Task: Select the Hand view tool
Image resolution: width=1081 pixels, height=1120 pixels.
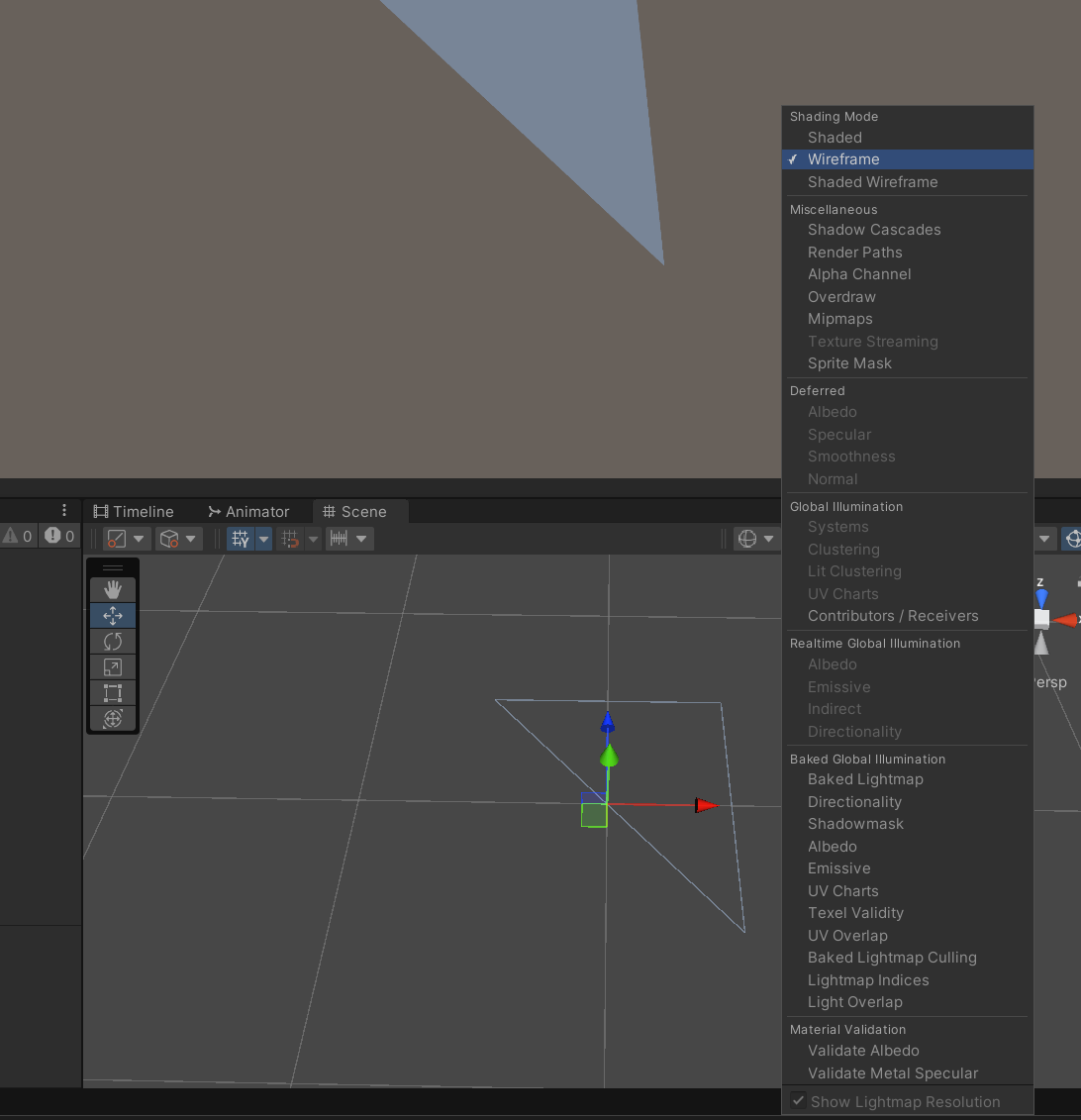Action: click(x=113, y=589)
